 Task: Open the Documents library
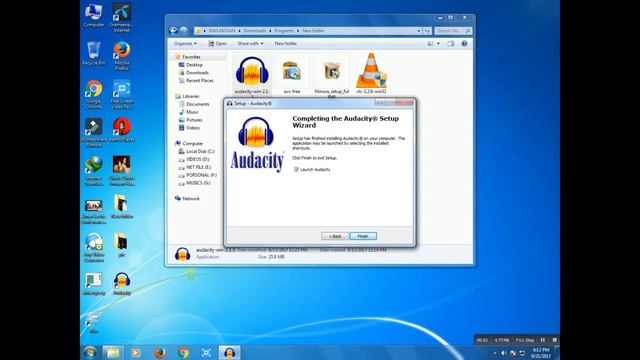[x=198, y=104]
